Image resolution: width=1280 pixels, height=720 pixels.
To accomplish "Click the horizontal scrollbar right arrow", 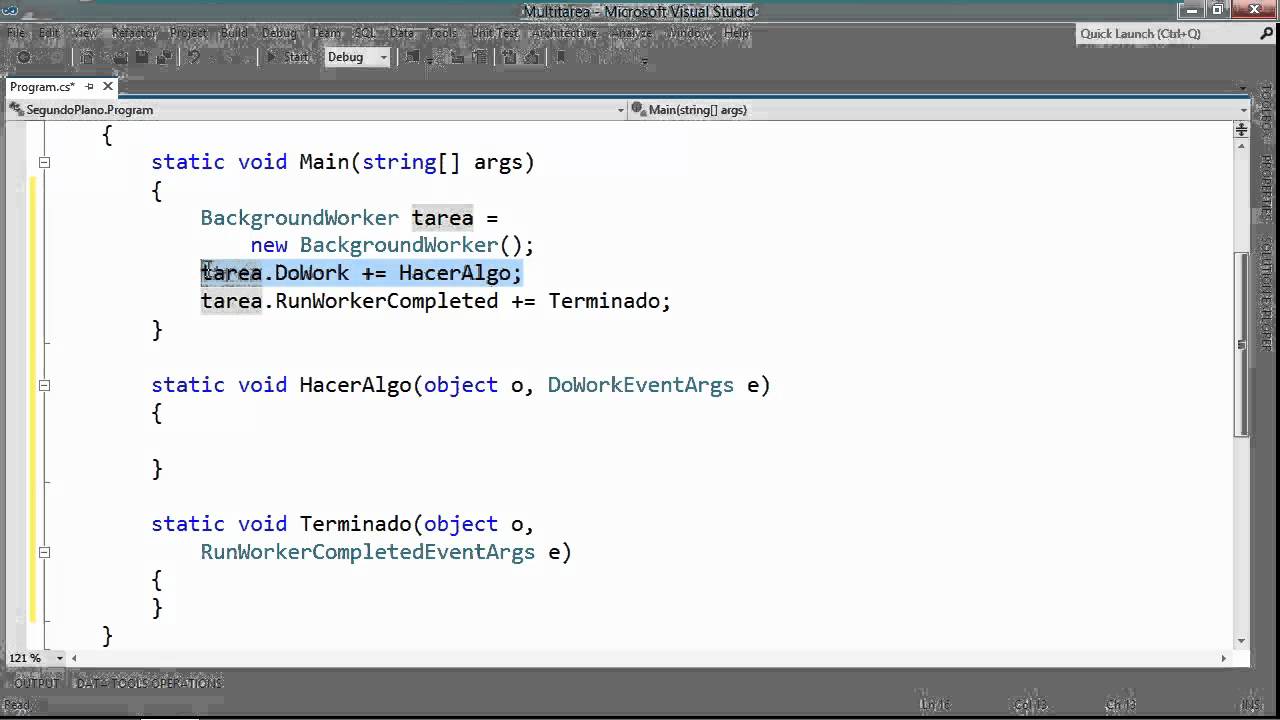I will tap(1224, 658).
